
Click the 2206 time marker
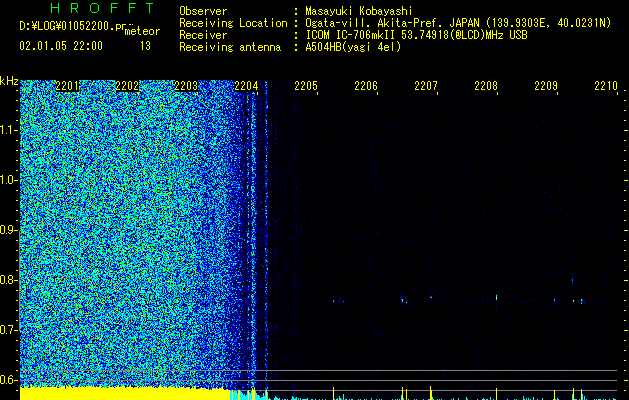(366, 86)
